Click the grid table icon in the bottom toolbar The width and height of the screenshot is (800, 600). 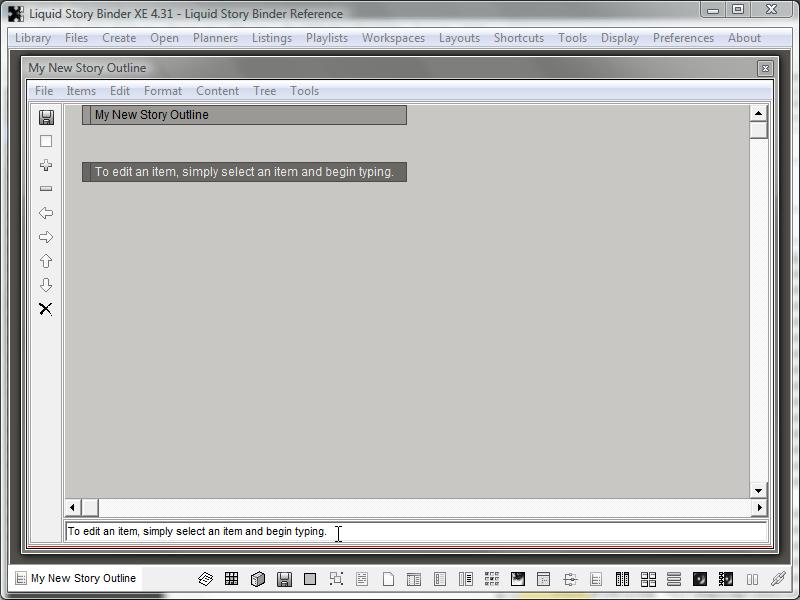point(231,578)
